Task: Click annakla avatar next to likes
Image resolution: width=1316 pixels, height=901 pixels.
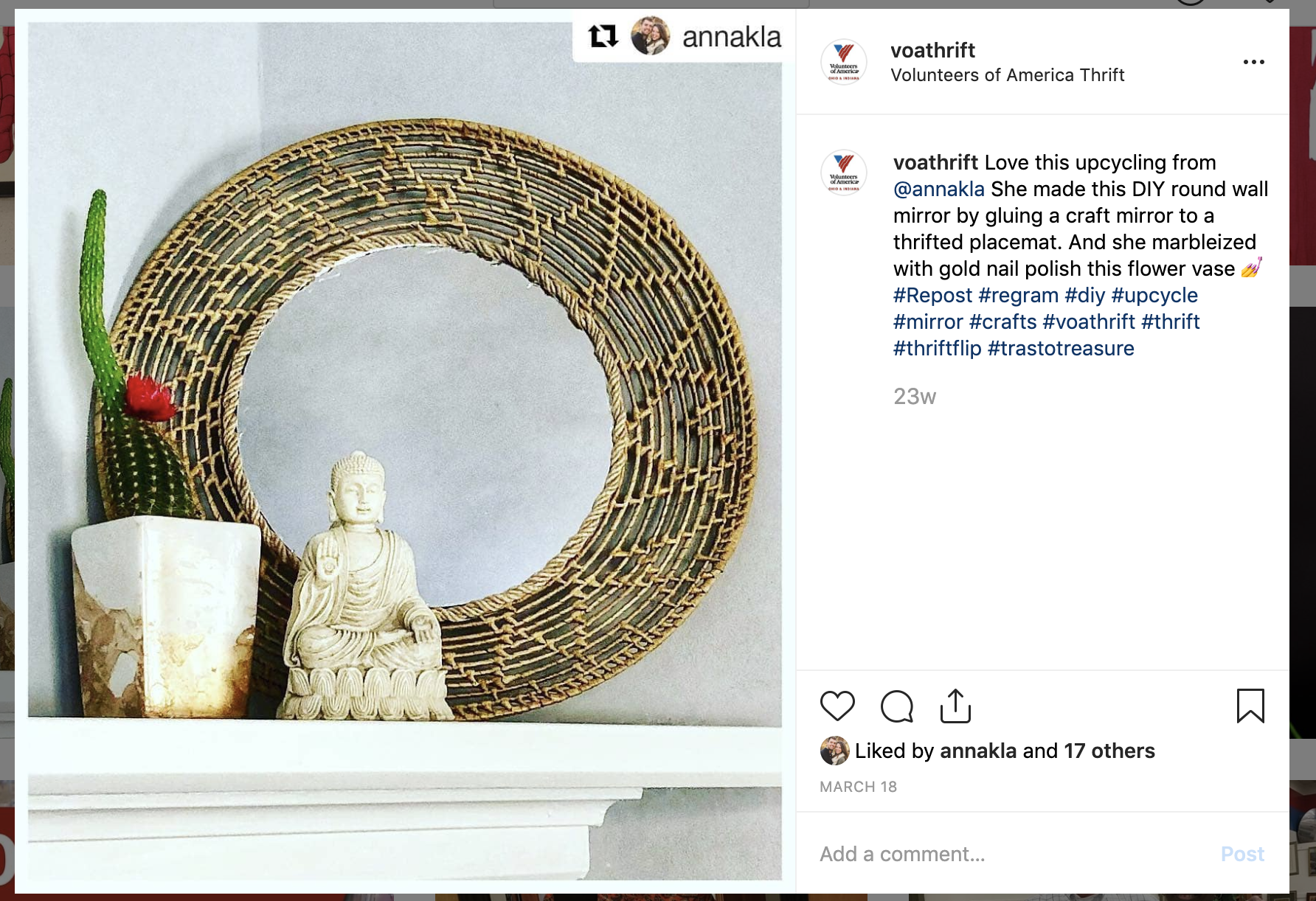Action: pos(834,751)
